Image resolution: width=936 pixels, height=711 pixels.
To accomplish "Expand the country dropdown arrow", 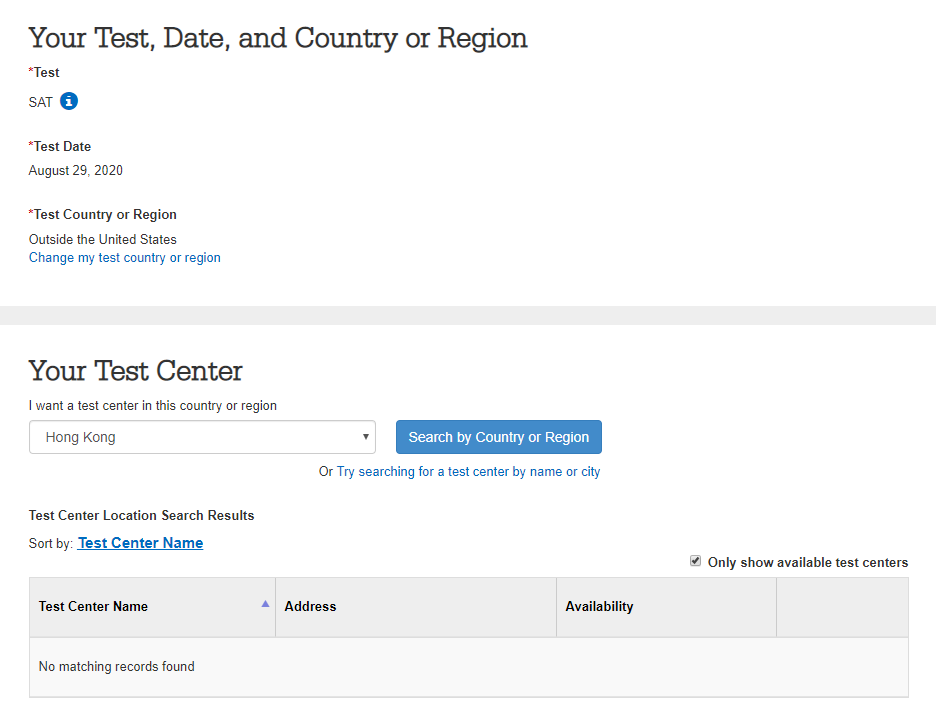I will [x=365, y=437].
